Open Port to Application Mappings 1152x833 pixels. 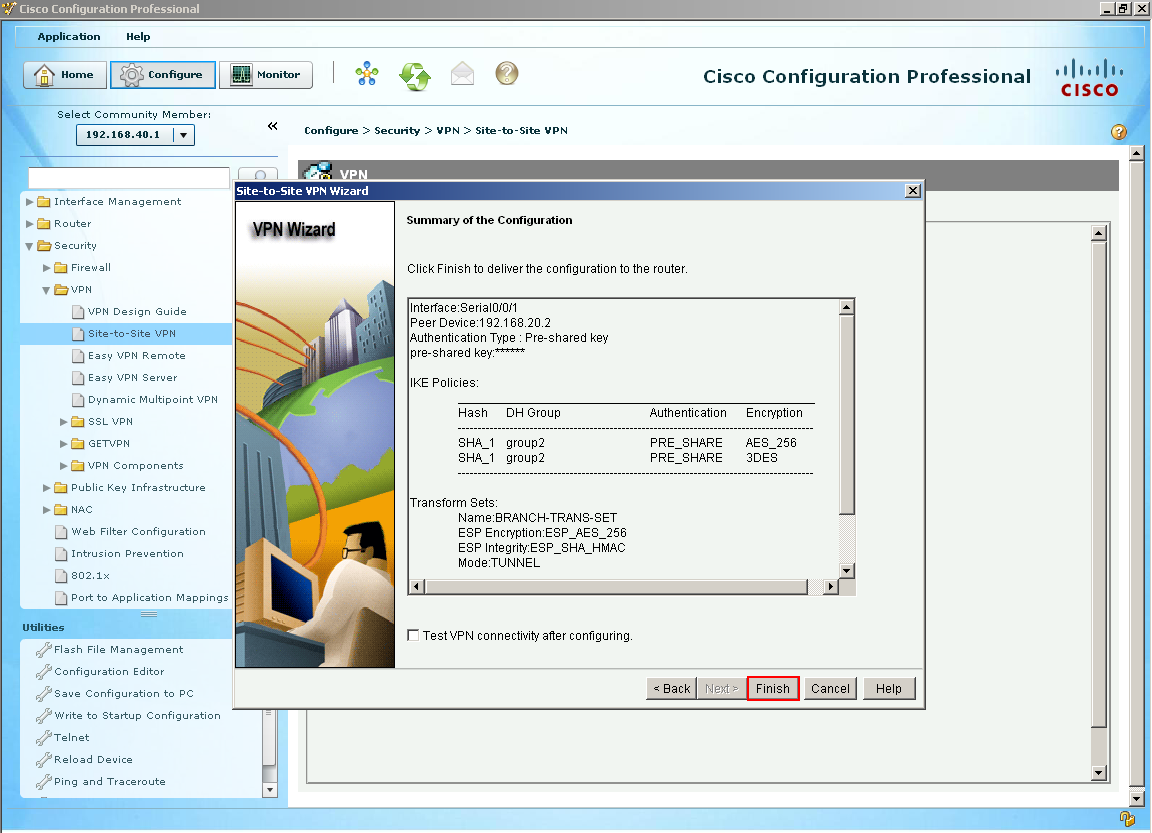pos(150,598)
